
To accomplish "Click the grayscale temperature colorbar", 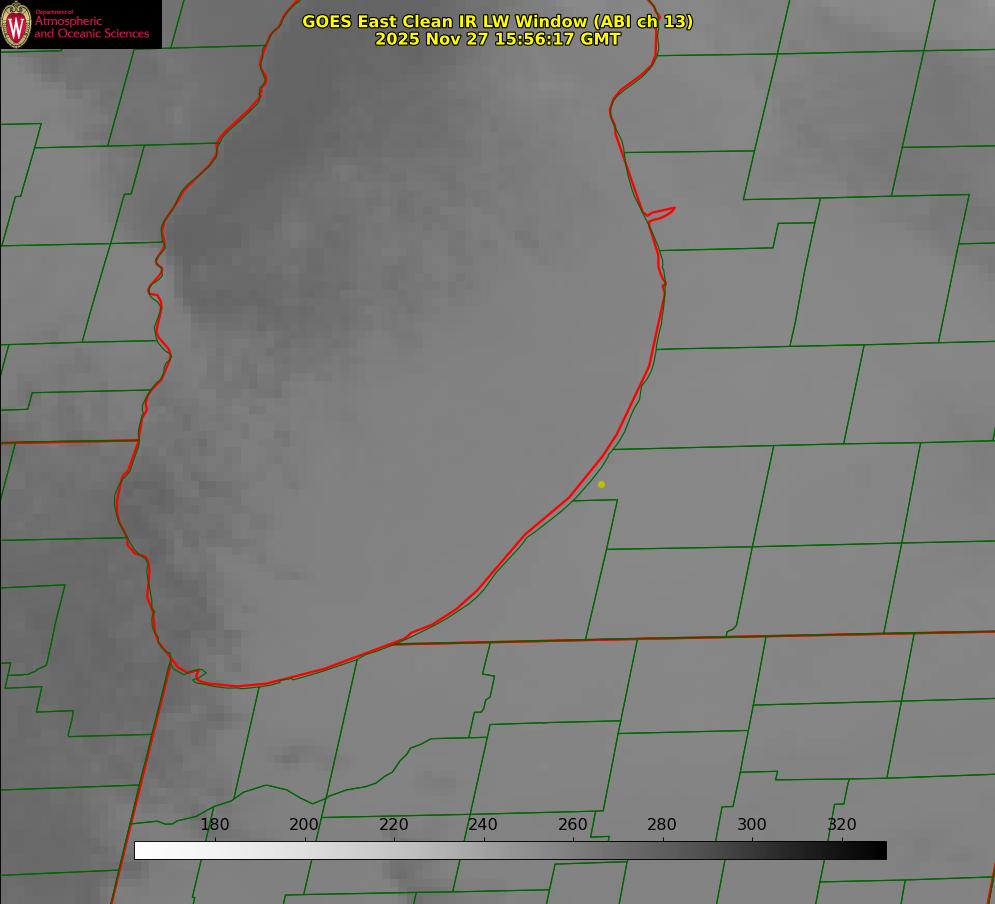I will pos(510,850).
